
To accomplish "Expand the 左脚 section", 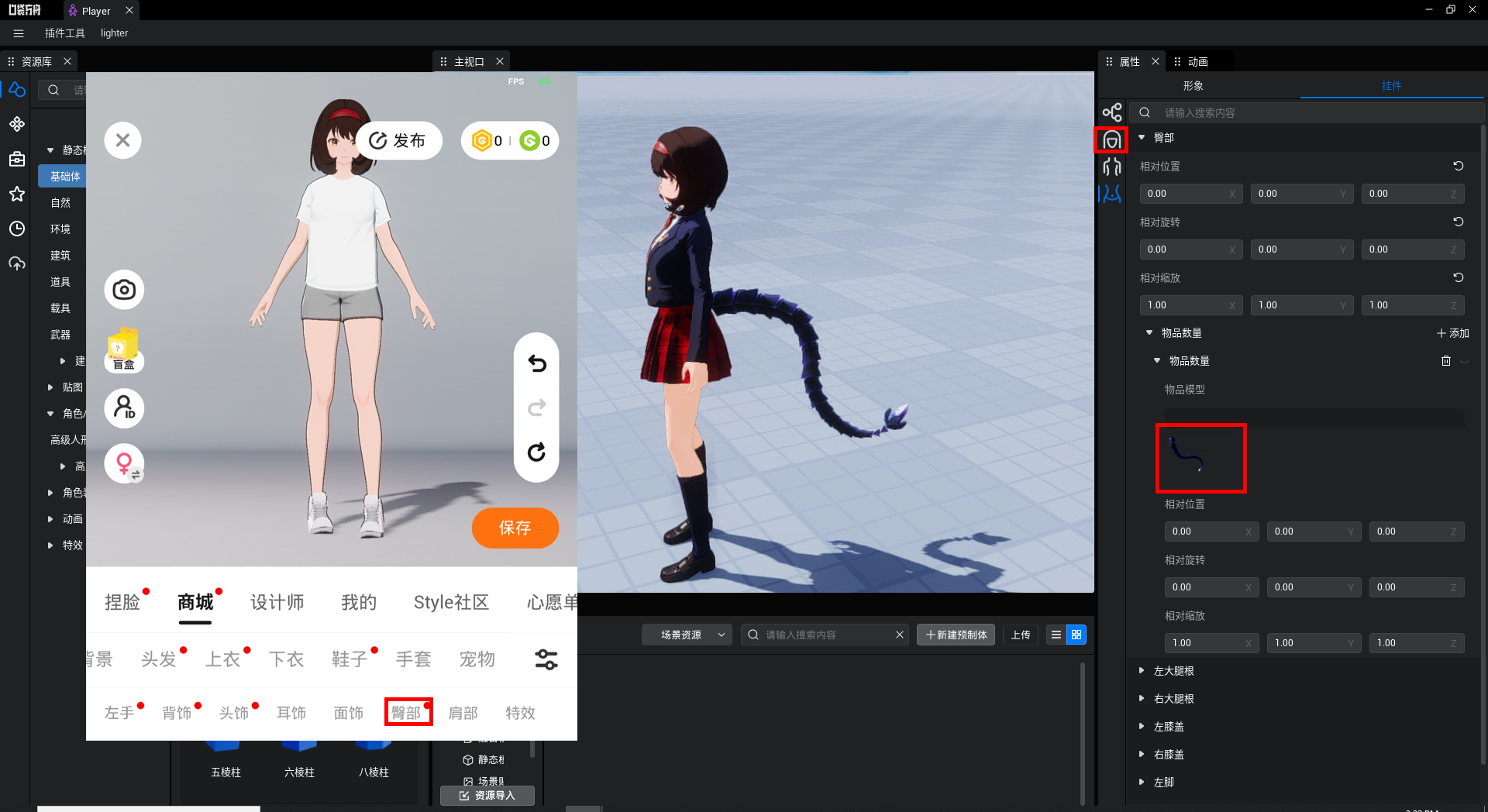I will 1142,782.
